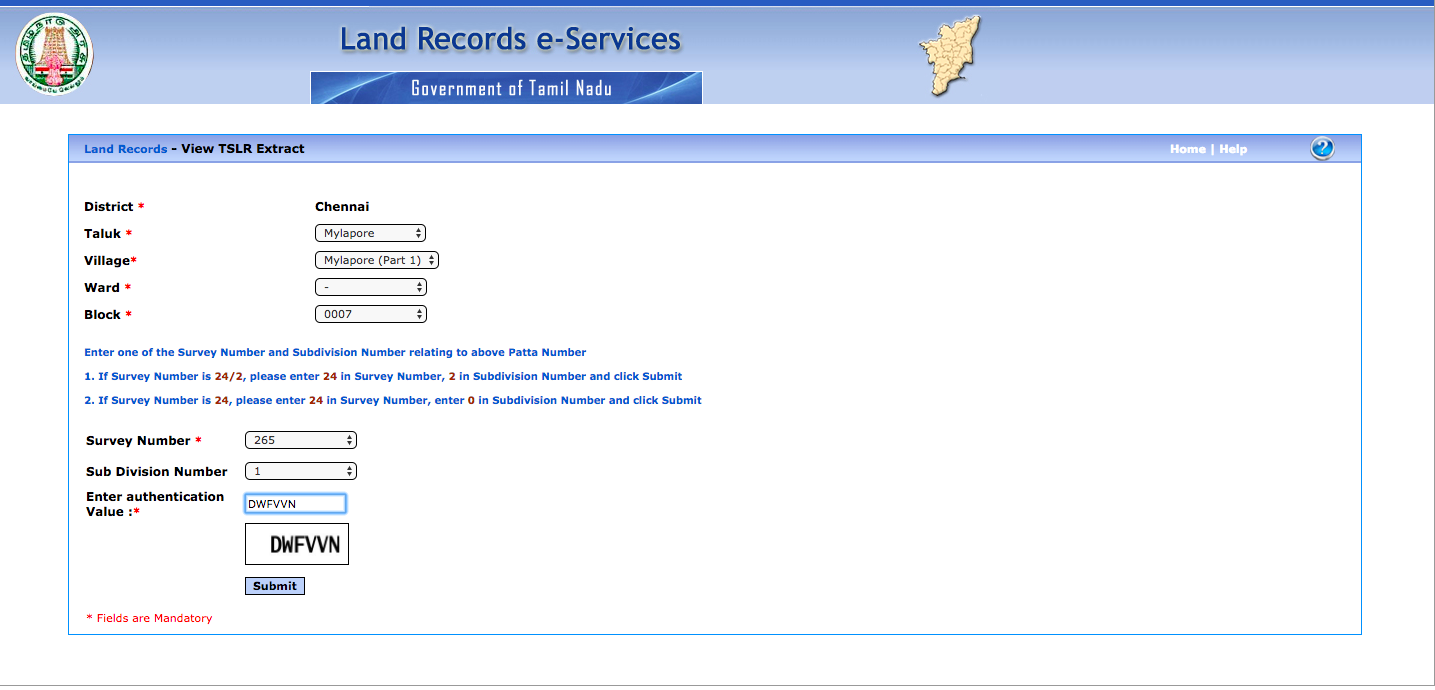Open the Help text link in header
The height and width of the screenshot is (690, 1435).
click(x=1233, y=149)
